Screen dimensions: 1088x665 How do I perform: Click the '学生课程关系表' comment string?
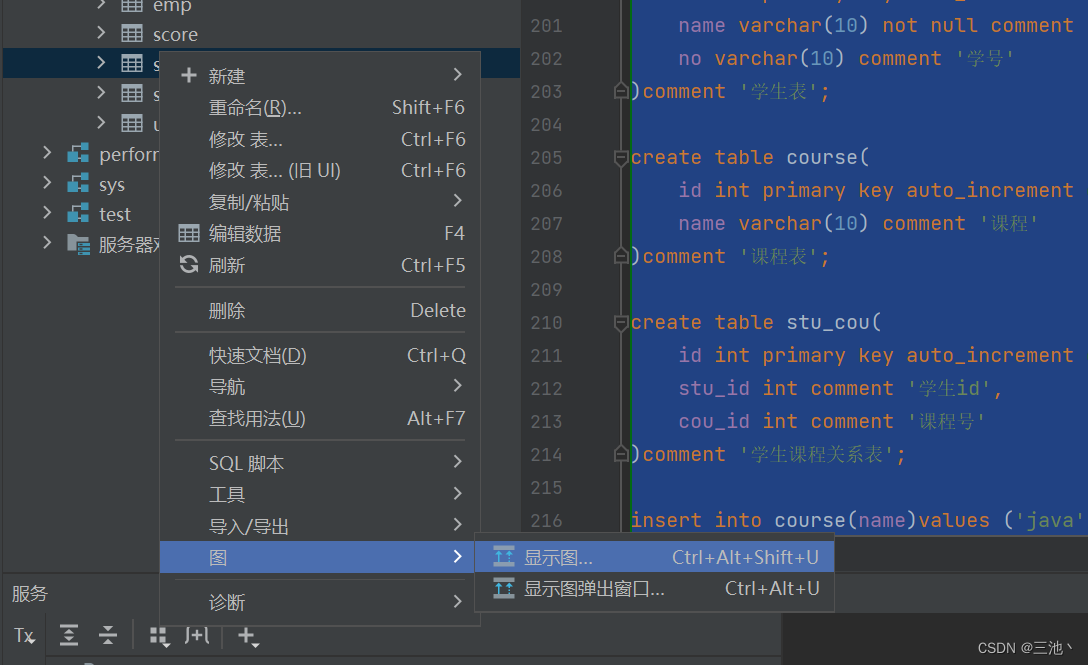click(x=817, y=454)
